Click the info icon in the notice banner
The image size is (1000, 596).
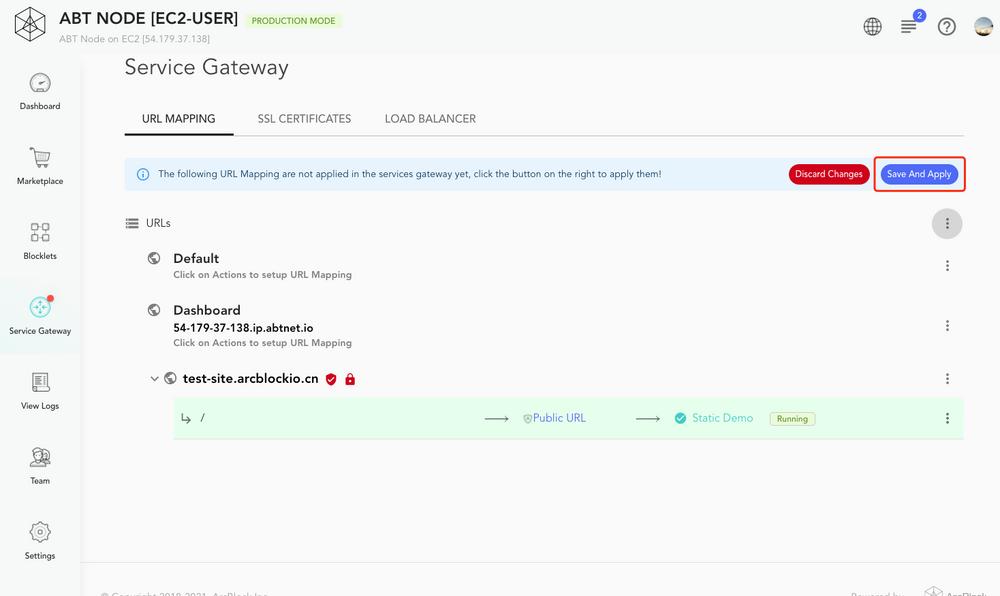[x=143, y=174]
